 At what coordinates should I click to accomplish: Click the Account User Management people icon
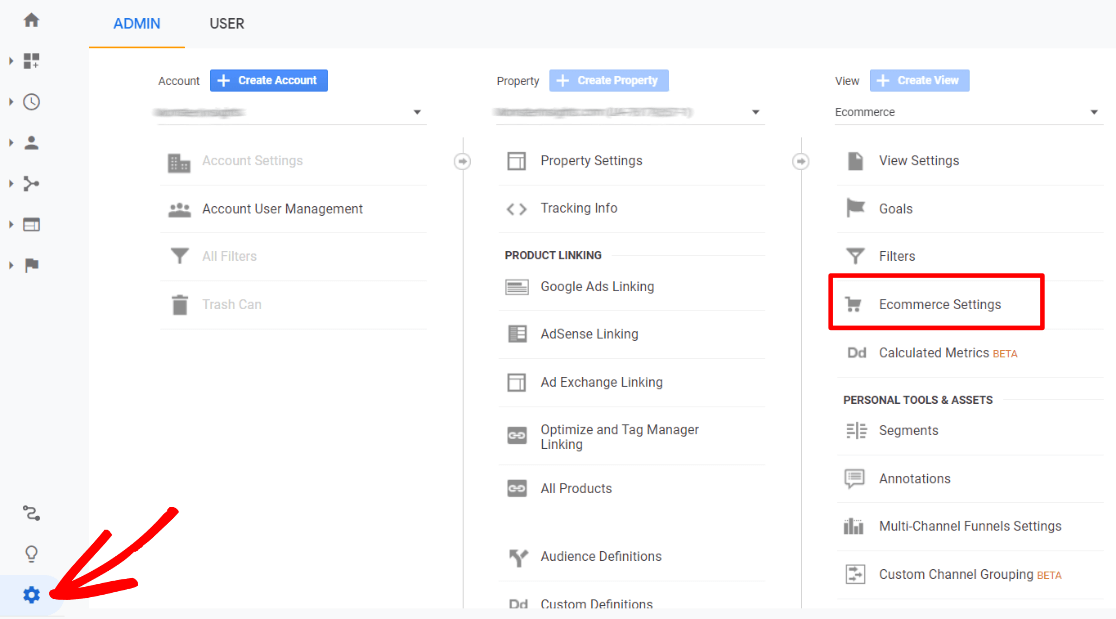[179, 210]
